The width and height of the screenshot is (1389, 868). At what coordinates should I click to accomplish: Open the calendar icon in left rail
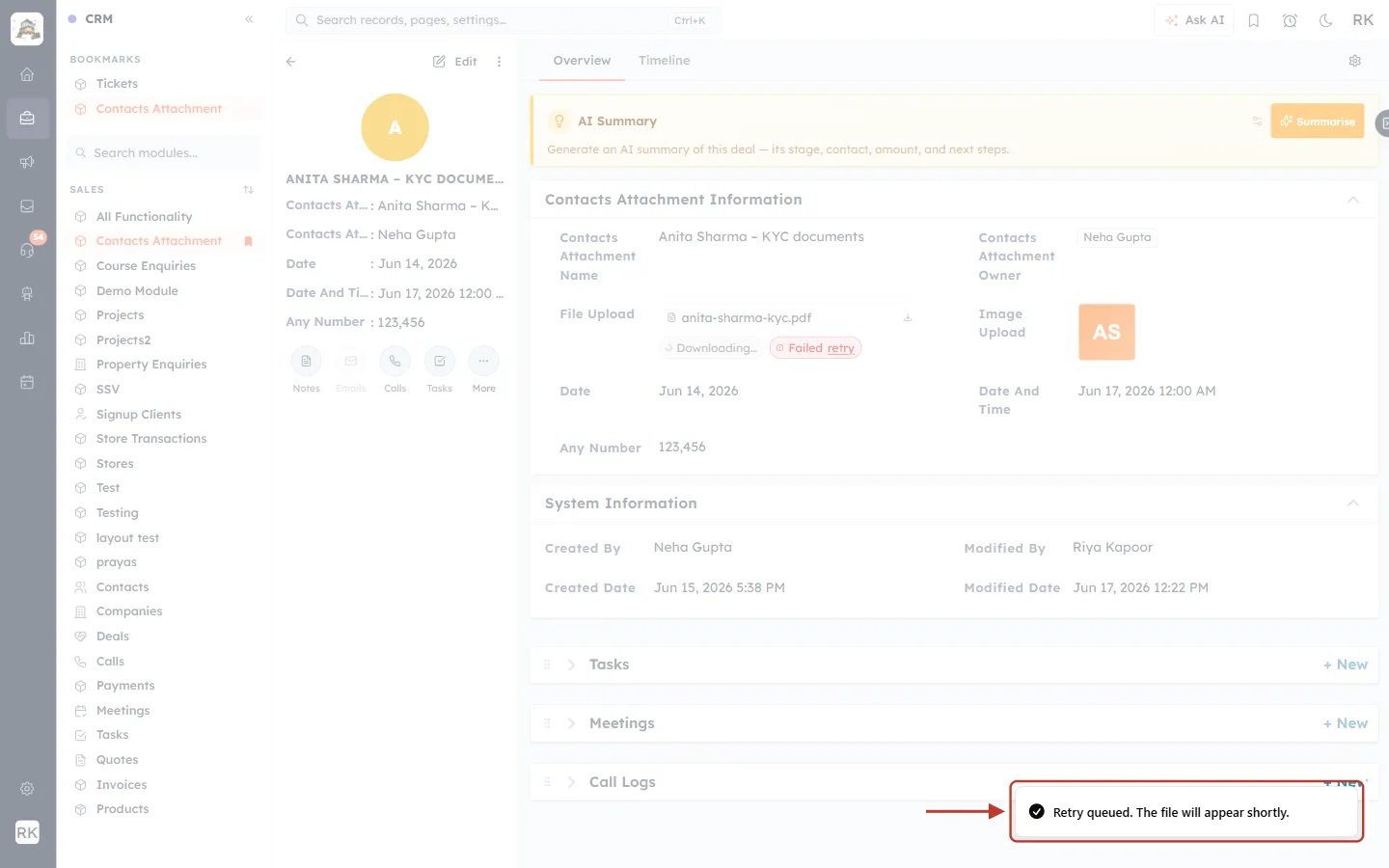(x=27, y=382)
